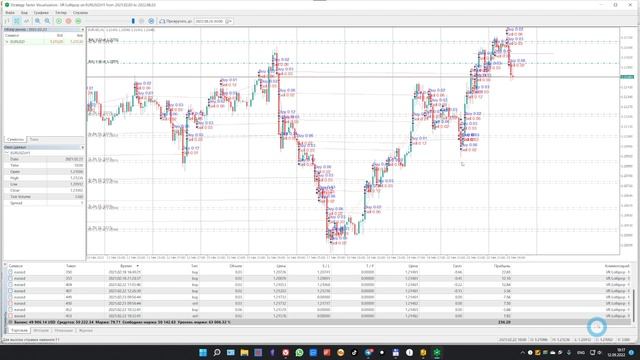Open the Файл menu
Screen dimensions: 640x360
pyautogui.click(x=10, y=13)
